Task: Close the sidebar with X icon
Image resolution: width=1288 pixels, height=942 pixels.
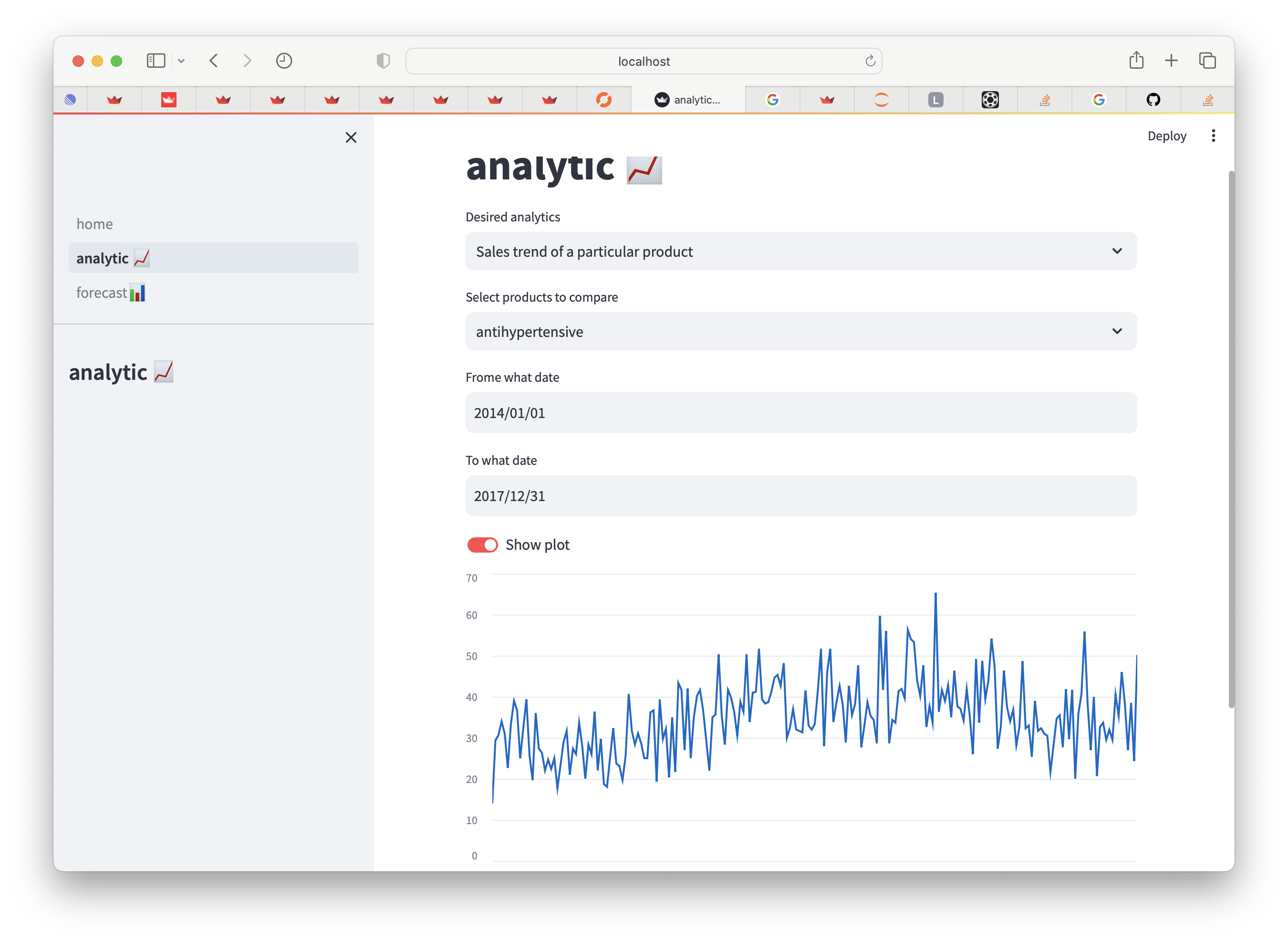Action: pos(351,137)
